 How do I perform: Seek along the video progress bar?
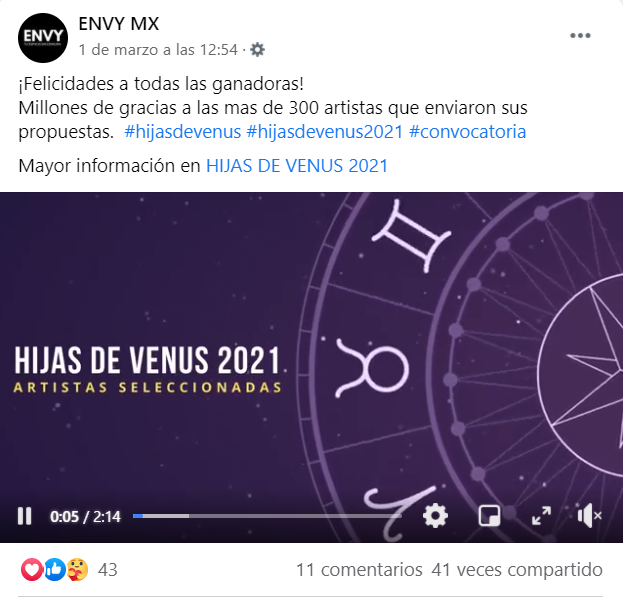[267, 516]
